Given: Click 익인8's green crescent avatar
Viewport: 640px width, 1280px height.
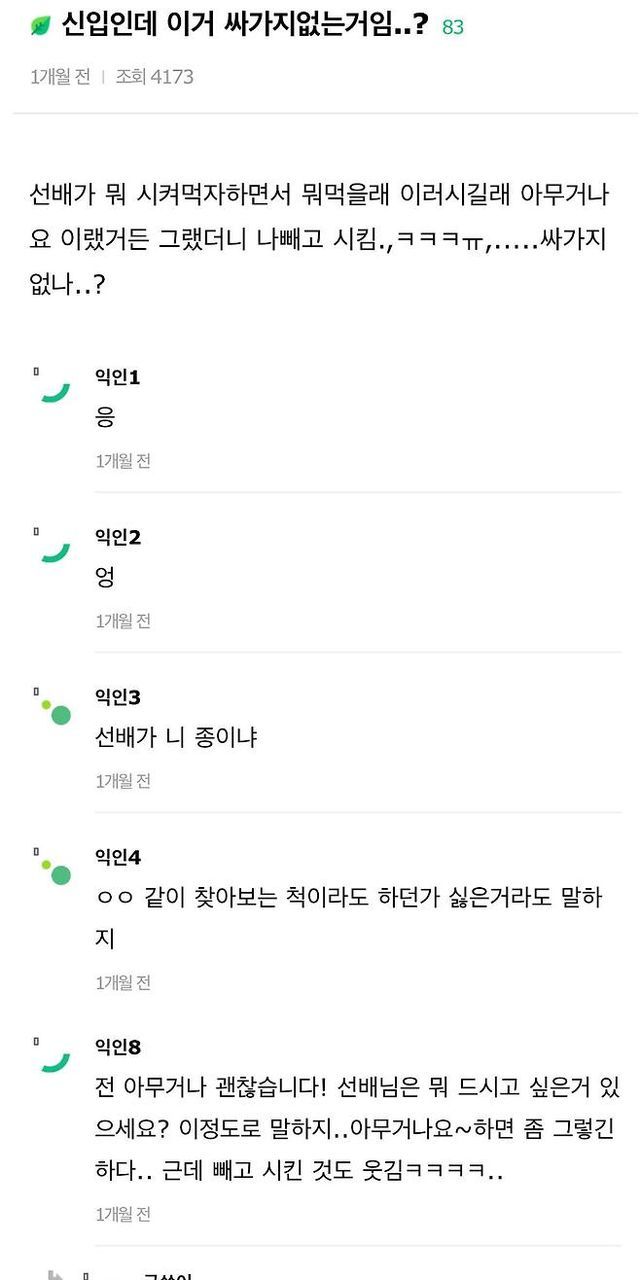Looking at the screenshot, I should pos(55,1060).
